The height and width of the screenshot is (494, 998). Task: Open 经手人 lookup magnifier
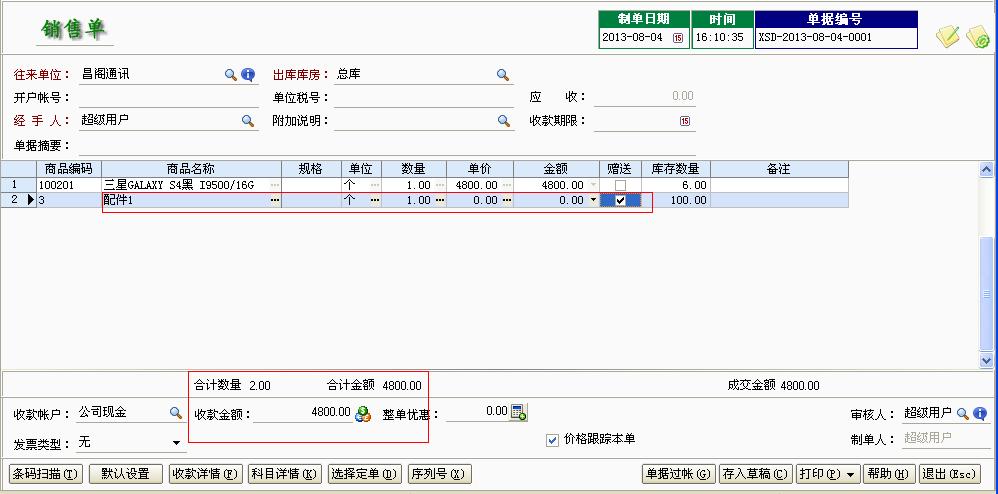[248, 120]
